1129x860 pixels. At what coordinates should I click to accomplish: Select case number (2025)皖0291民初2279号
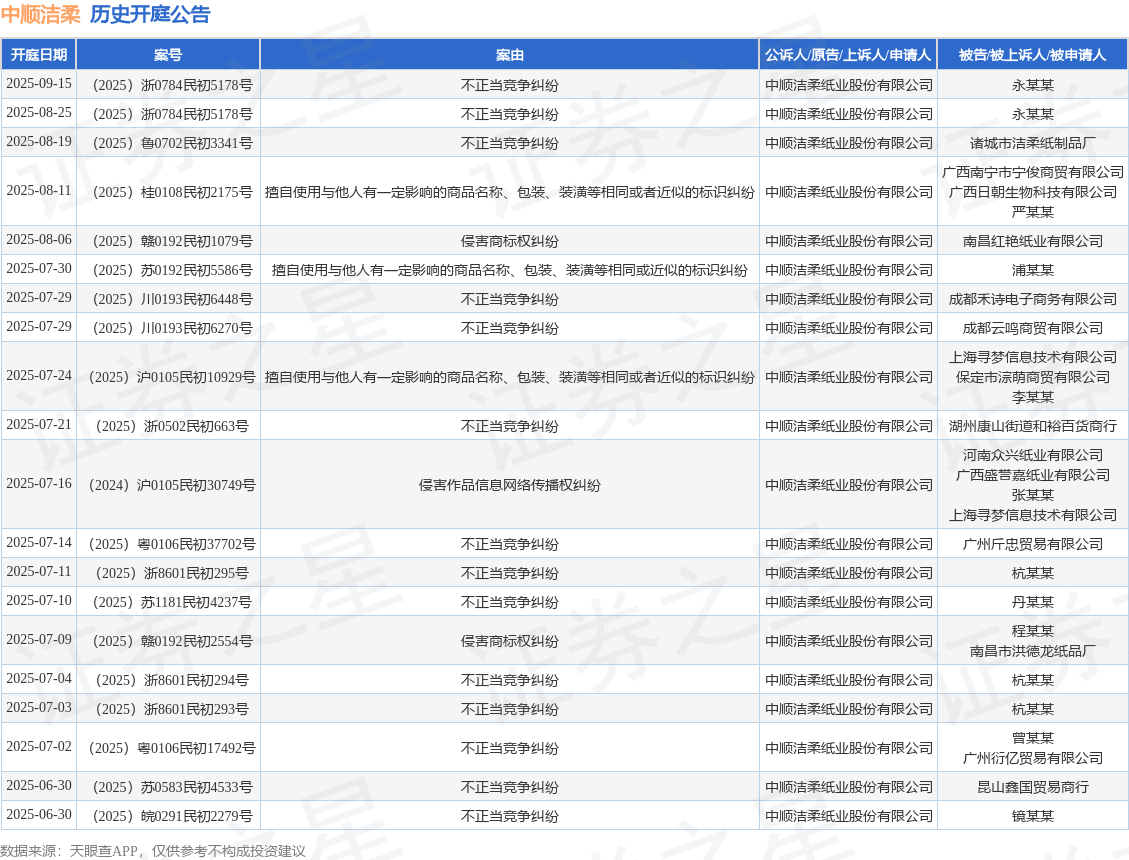coord(168,816)
